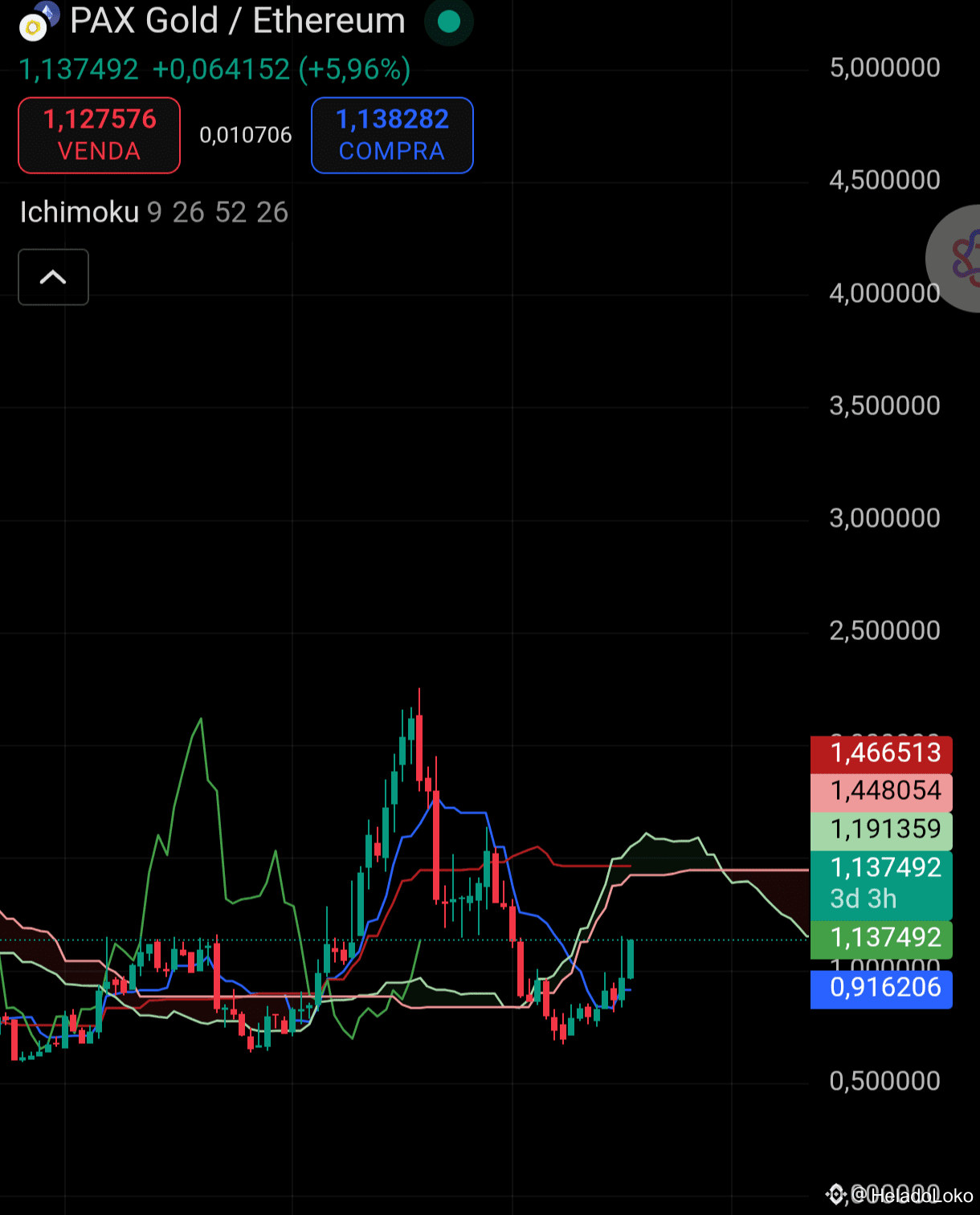
Task: Tap the green market status dot
Action: coord(449,22)
